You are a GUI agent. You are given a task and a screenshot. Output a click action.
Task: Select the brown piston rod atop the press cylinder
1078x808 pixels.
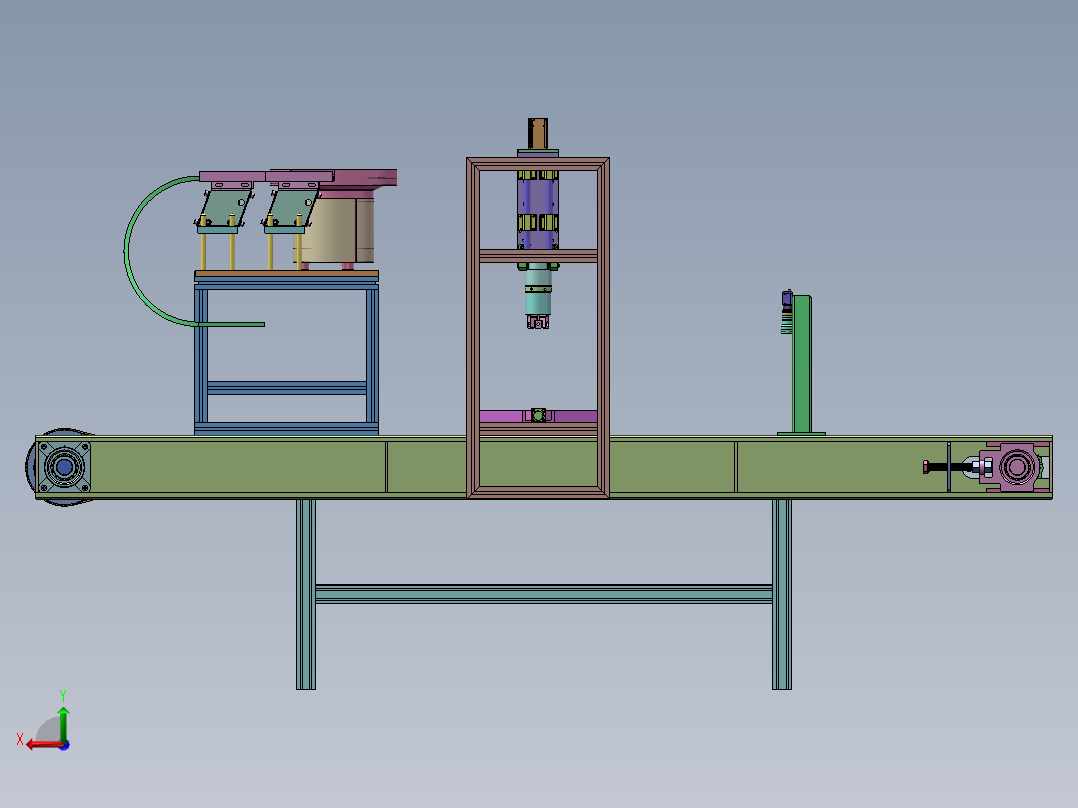(538, 133)
